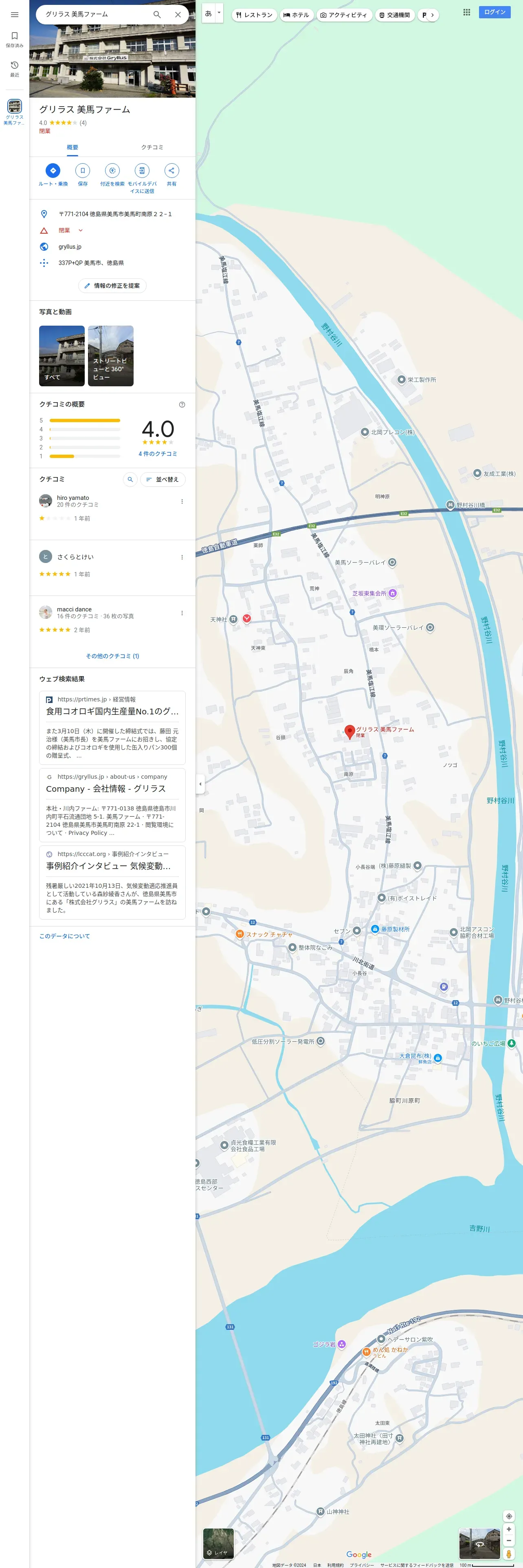The height and width of the screenshot is (1568, 523).
Task: Click inside the グリラス 美馬ファーム search field
Action: (x=94, y=15)
